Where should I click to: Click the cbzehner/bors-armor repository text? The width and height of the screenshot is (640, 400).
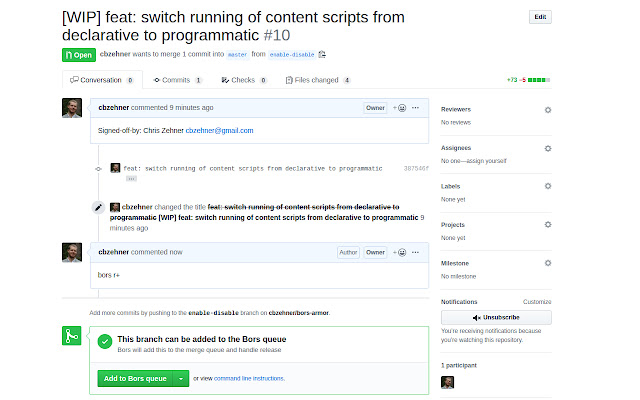coord(298,313)
